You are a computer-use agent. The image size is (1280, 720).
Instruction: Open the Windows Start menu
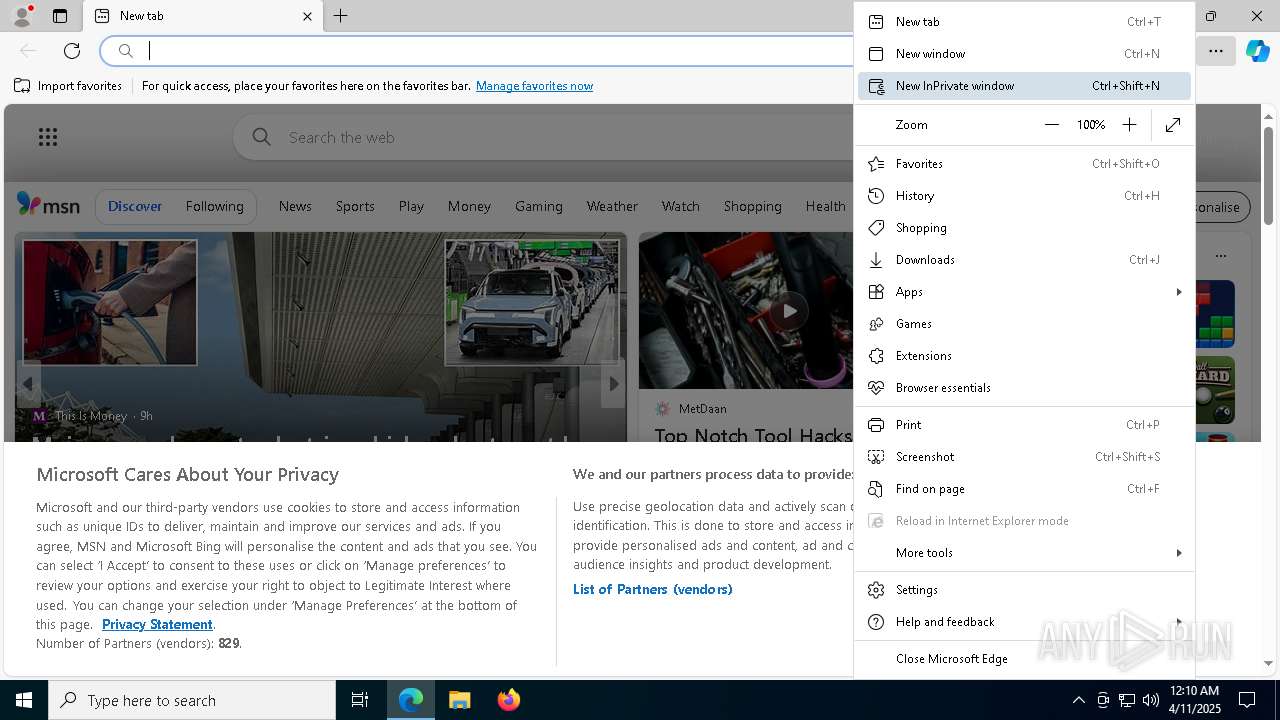click(x=24, y=700)
